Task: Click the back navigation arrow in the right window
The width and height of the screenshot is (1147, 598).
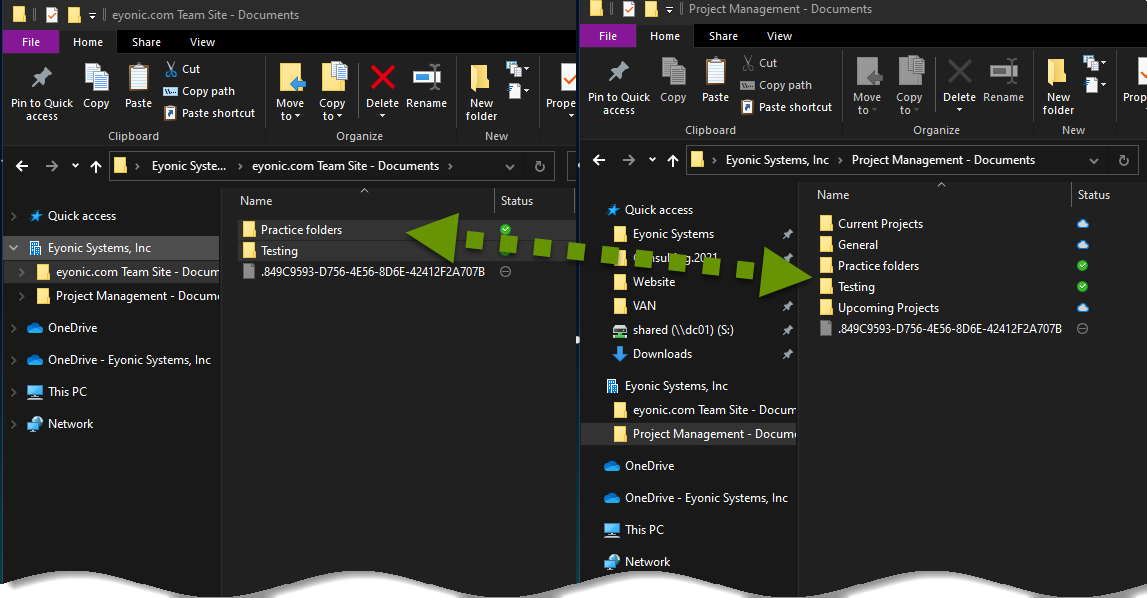Action: coord(598,160)
